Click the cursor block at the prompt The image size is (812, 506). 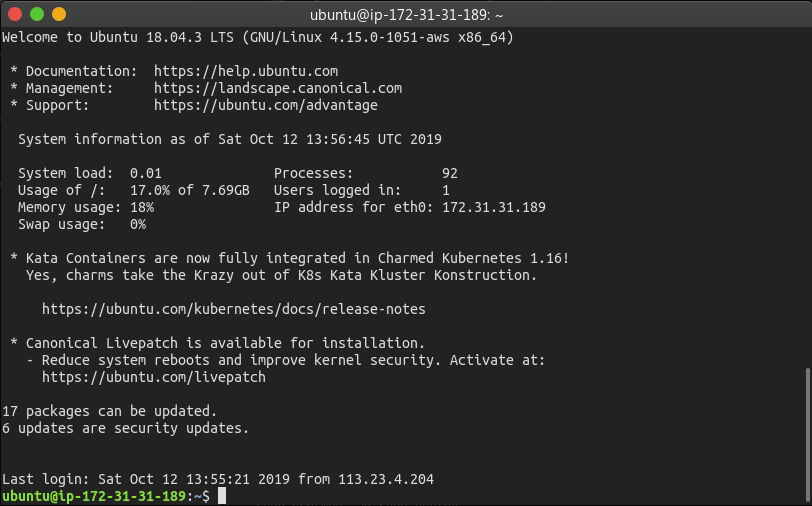tap(222, 496)
